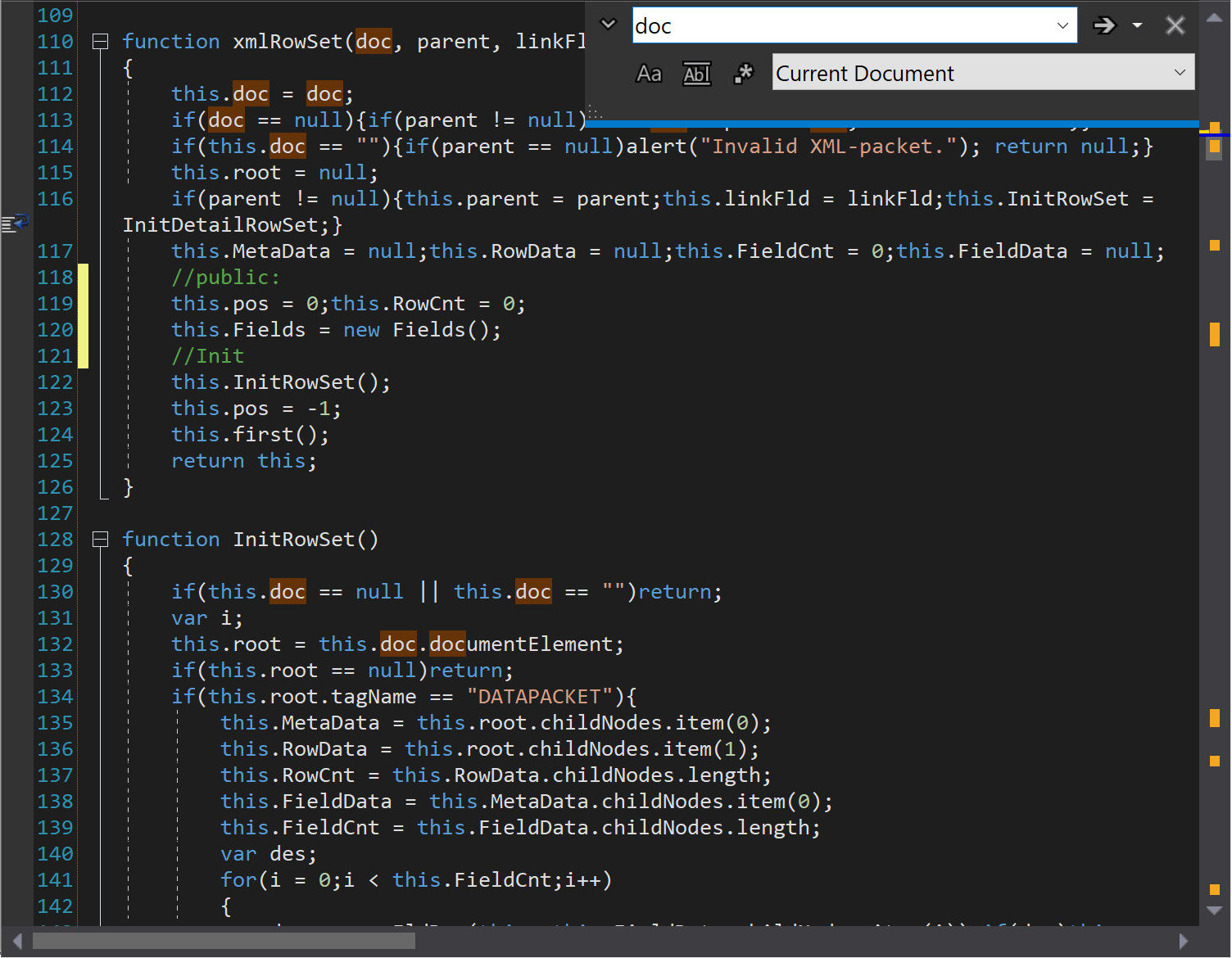This screenshot has width=1232, height=958.
Task: Click the vertical scrollbar up arrow
Action: pos(1215,16)
